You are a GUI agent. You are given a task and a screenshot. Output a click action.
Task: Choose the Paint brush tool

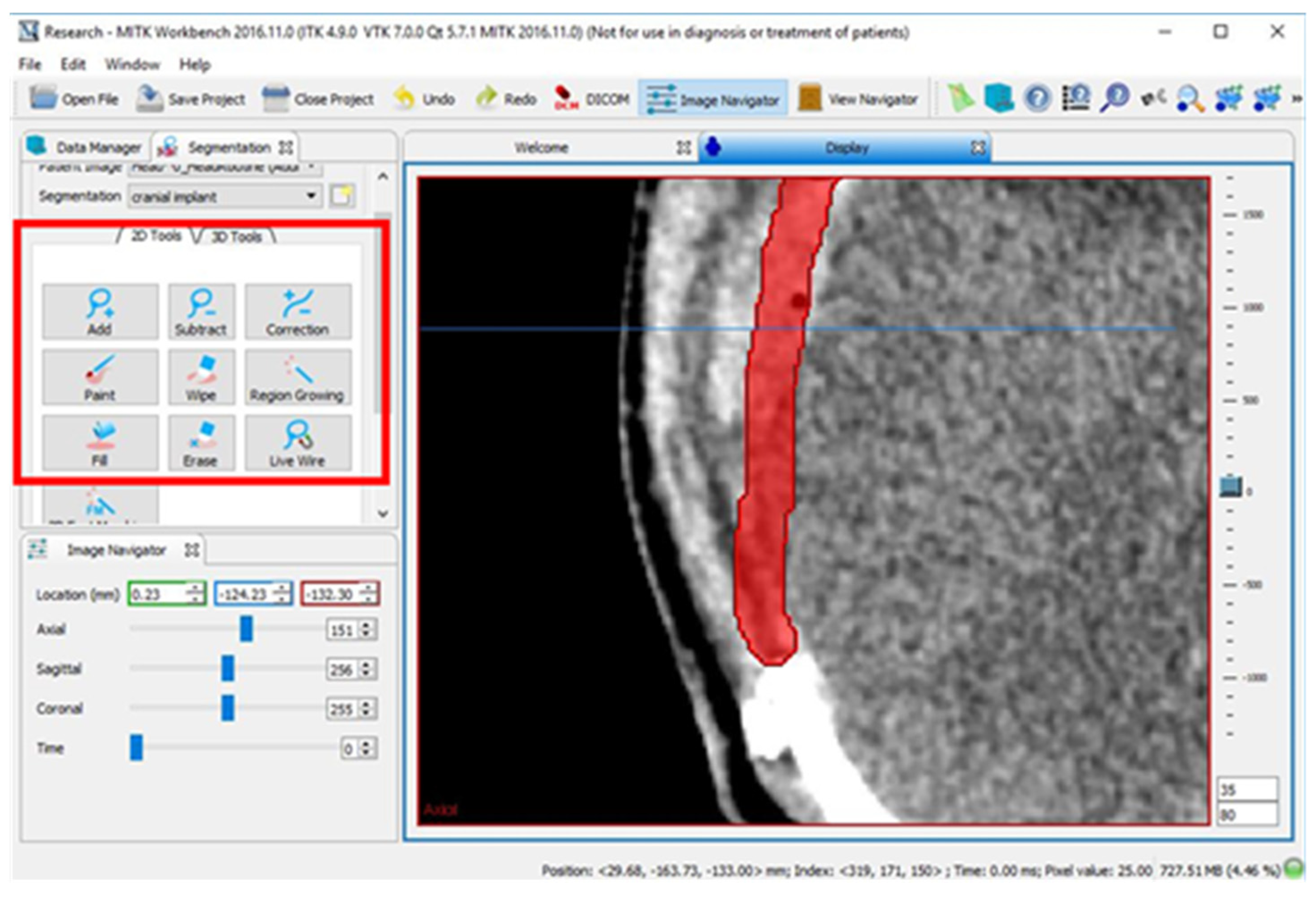tap(100, 377)
